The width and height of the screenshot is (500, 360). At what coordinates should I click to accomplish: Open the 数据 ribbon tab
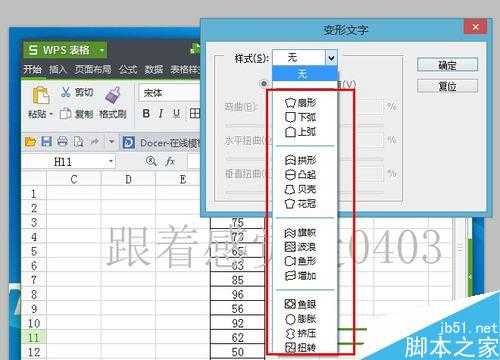[x=154, y=69]
